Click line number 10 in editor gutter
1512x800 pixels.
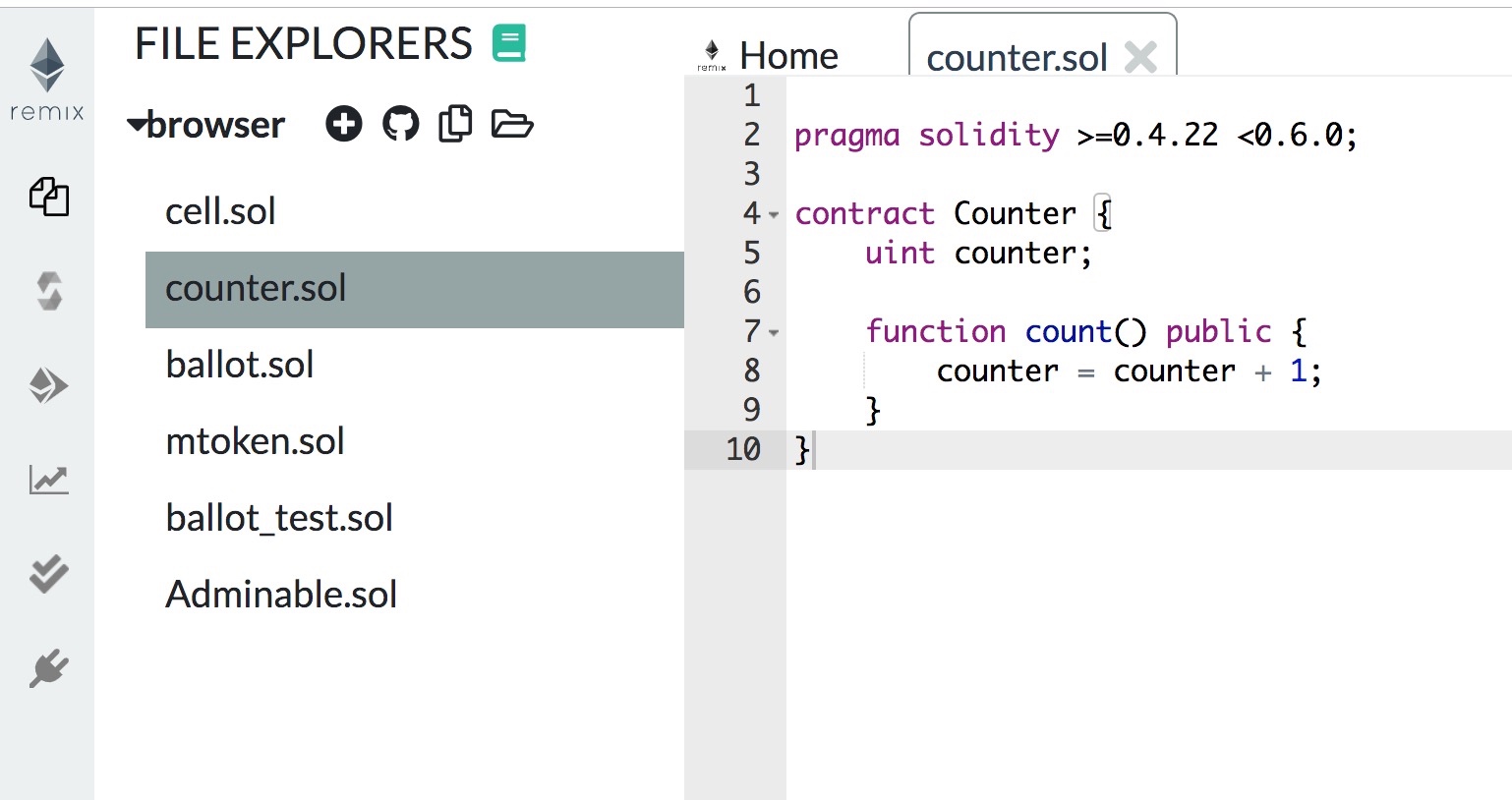(x=743, y=449)
